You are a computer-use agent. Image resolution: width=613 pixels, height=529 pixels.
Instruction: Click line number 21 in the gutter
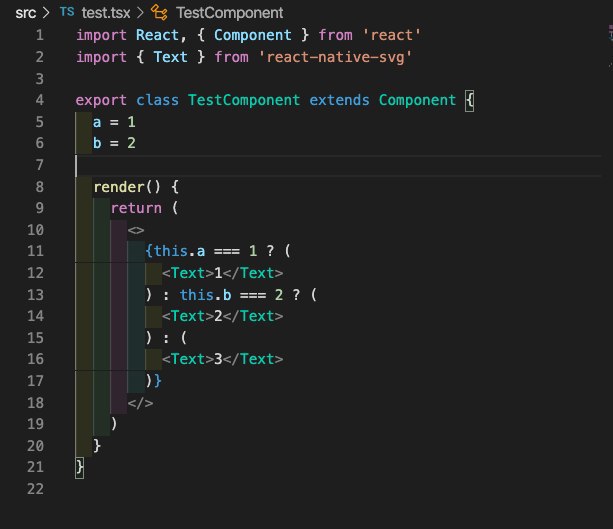(x=36, y=467)
